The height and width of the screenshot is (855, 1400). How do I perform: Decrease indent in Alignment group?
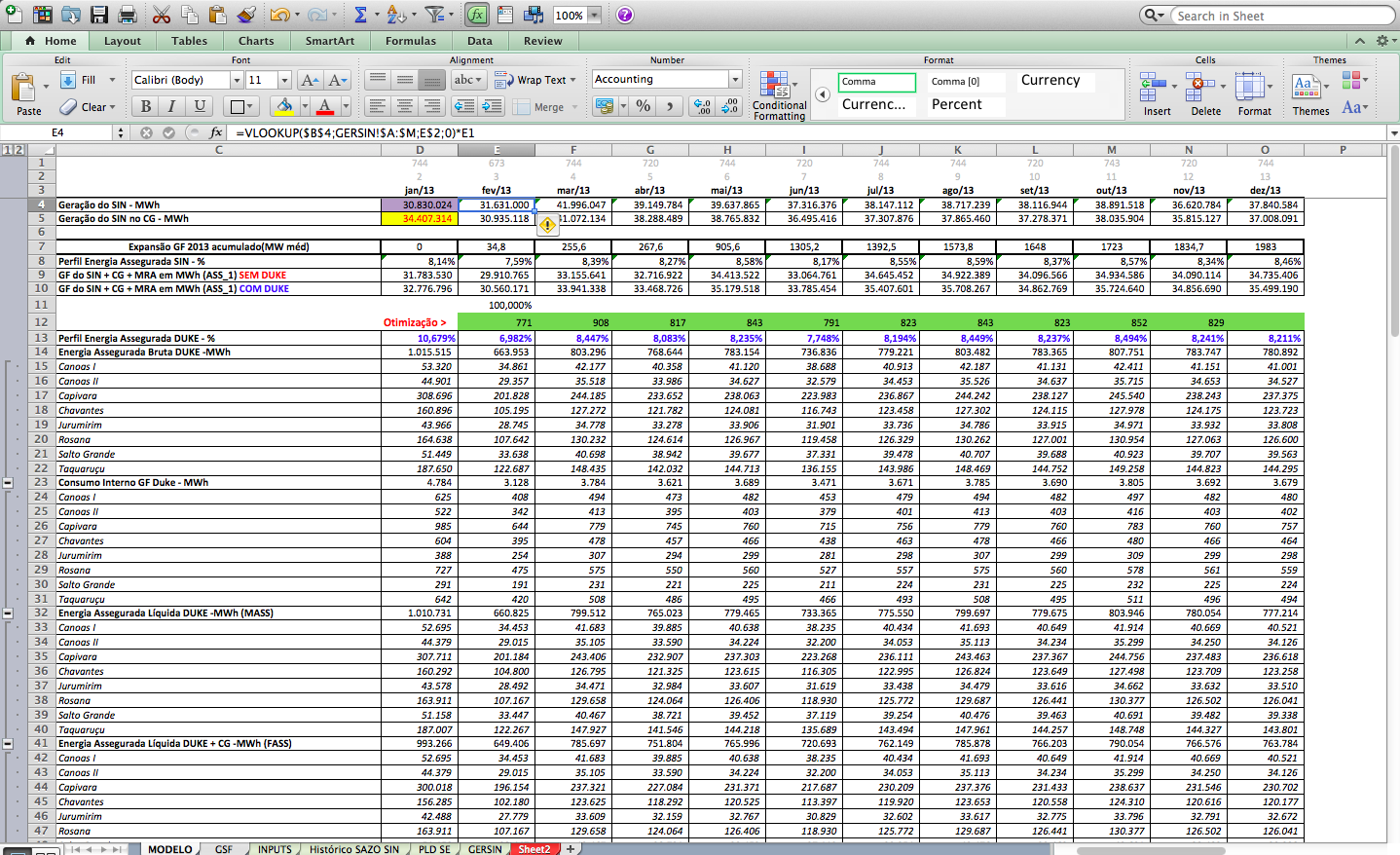pyautogui.click(x=464, y=106)
